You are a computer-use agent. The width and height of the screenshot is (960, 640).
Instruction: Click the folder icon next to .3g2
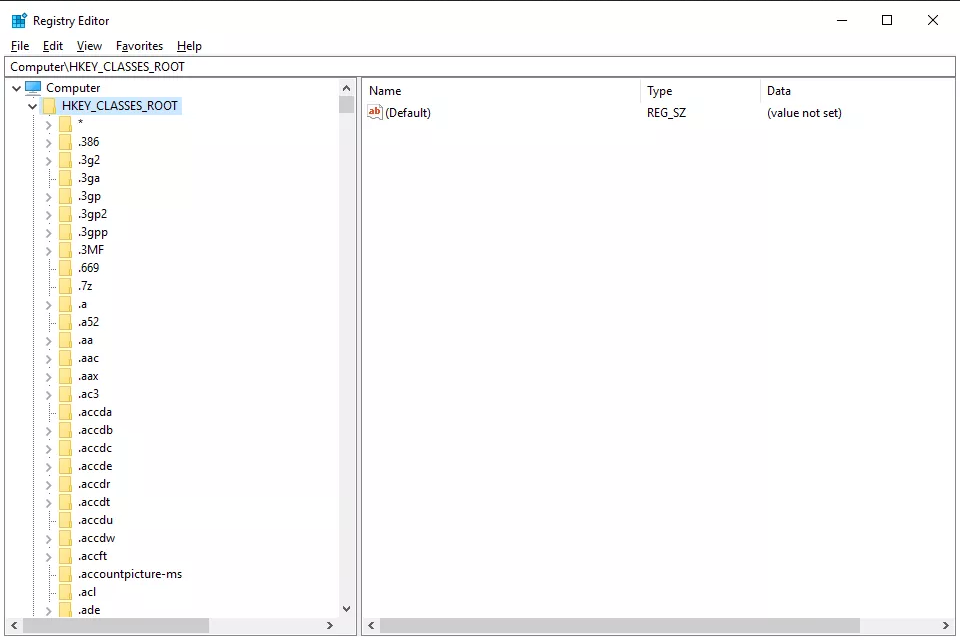coord(66,160)
